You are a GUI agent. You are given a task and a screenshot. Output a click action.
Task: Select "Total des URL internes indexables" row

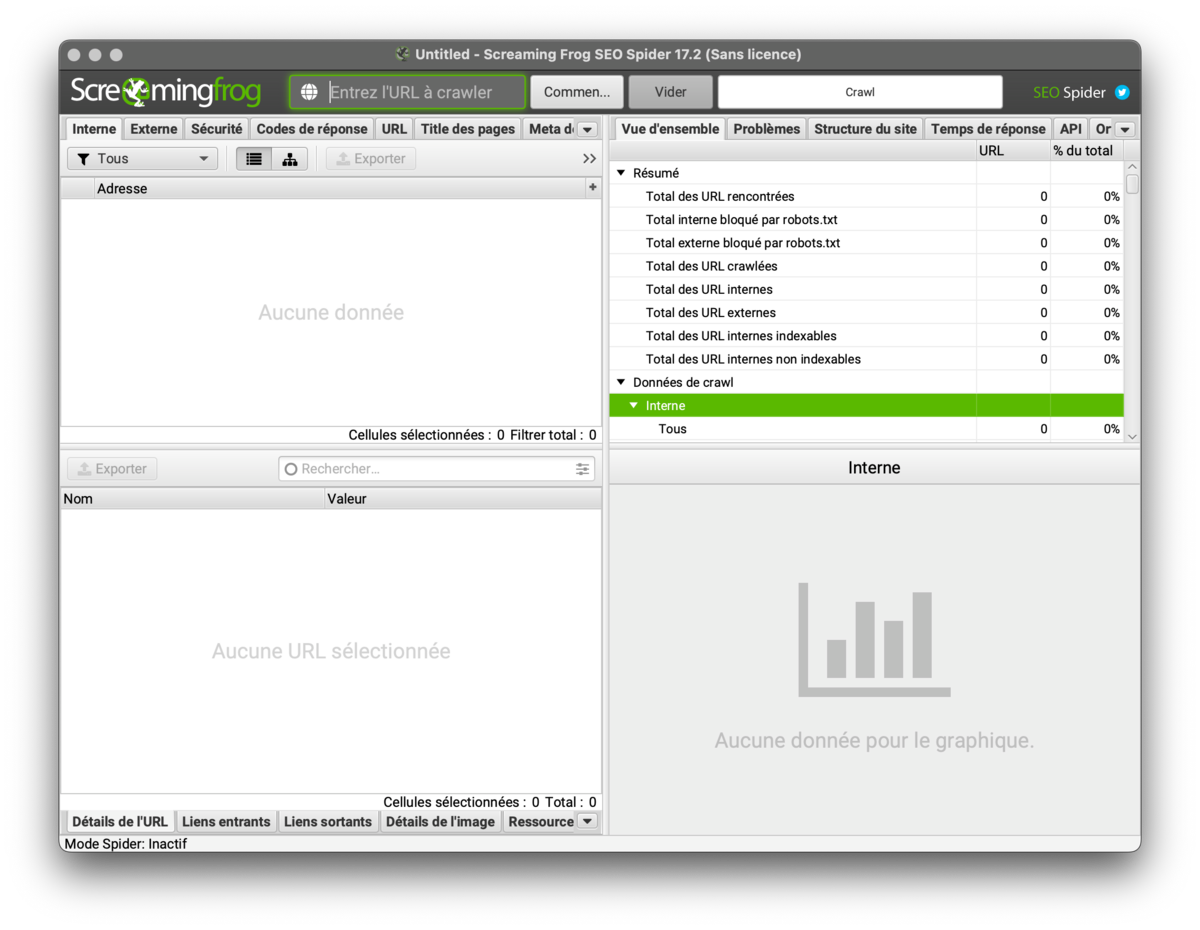tap(866, 336)
